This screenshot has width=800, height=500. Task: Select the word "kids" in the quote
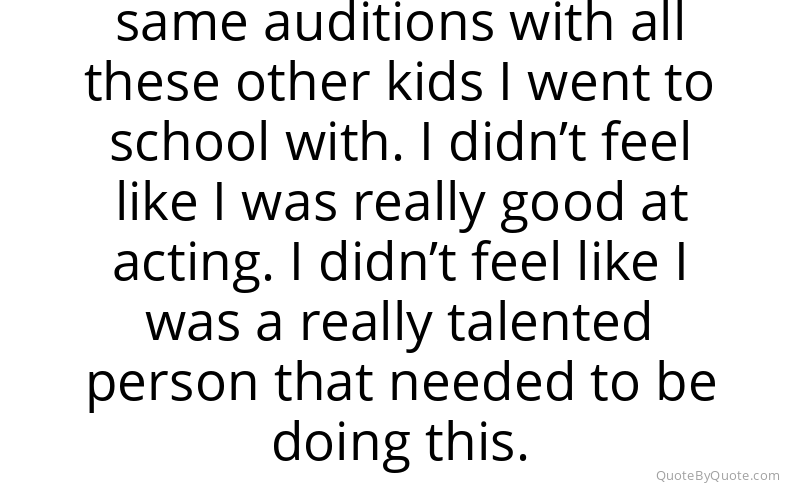tap(435, 82)
